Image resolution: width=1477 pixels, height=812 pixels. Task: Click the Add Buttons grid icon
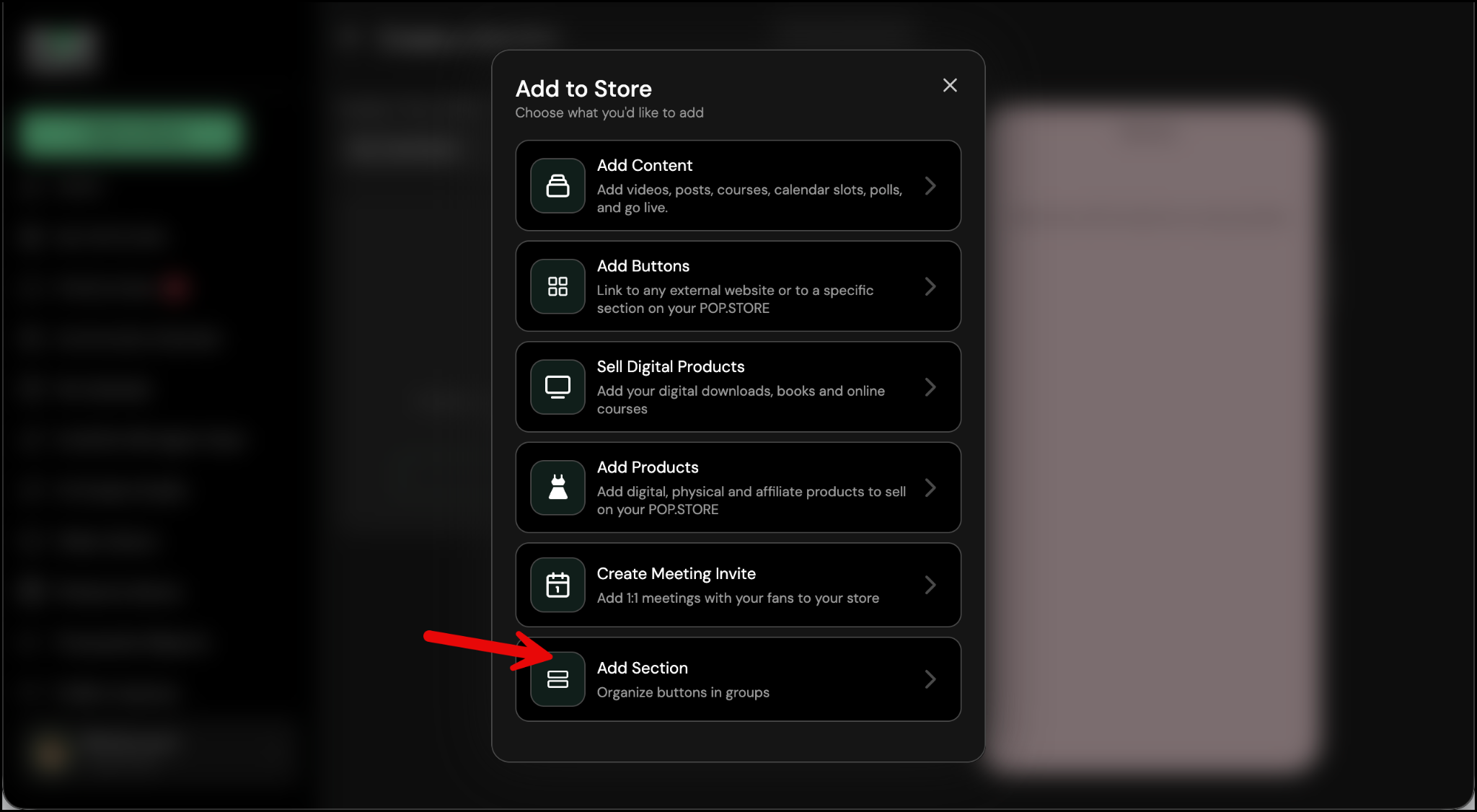(557, 286)
